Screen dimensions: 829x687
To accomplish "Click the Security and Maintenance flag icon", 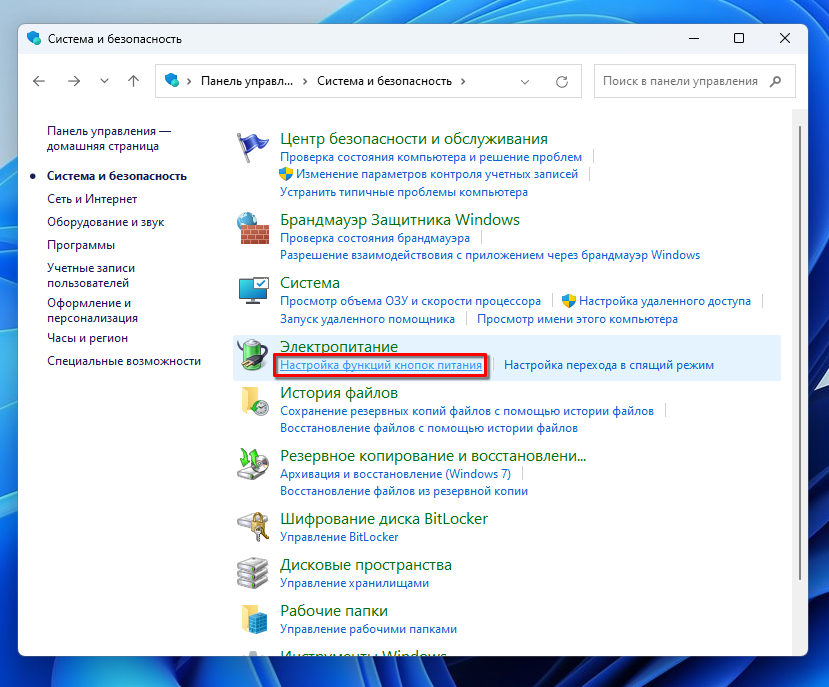I will coord(253,147).
